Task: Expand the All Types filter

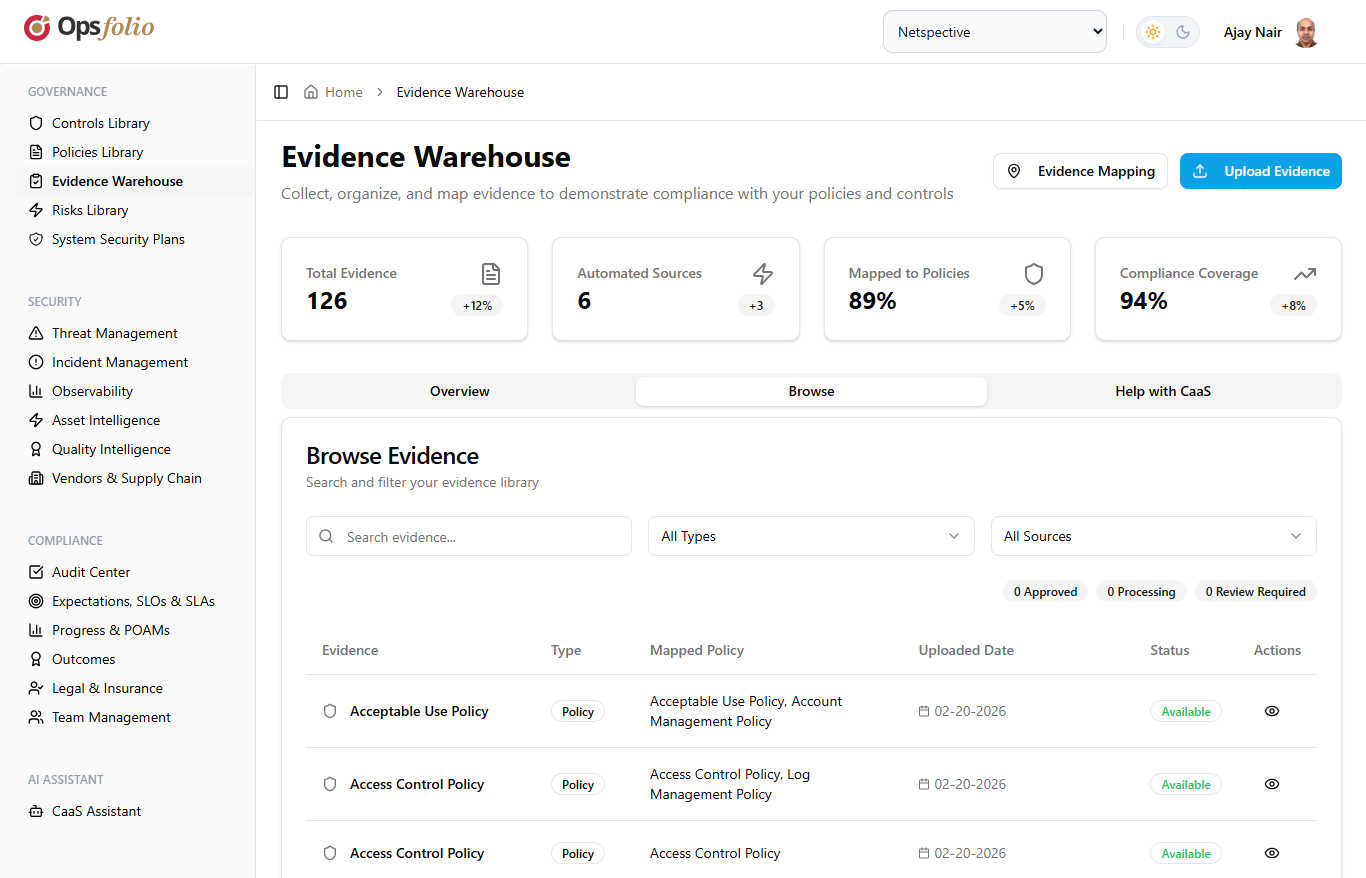Action: point(811,536)
